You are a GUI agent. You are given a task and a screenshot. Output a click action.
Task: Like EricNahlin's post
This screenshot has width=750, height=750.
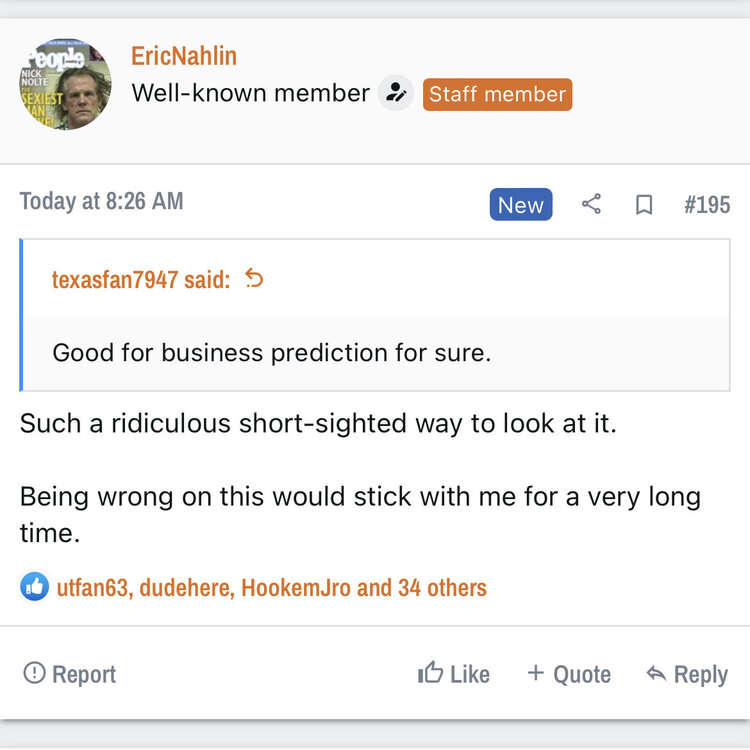454,674
